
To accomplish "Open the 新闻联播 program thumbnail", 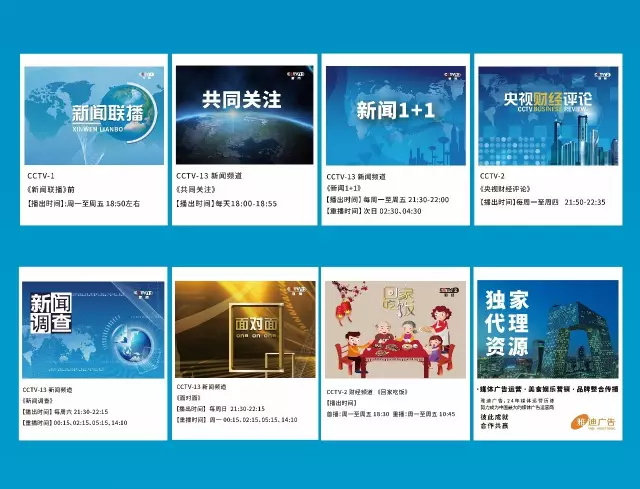I will 94,116.
